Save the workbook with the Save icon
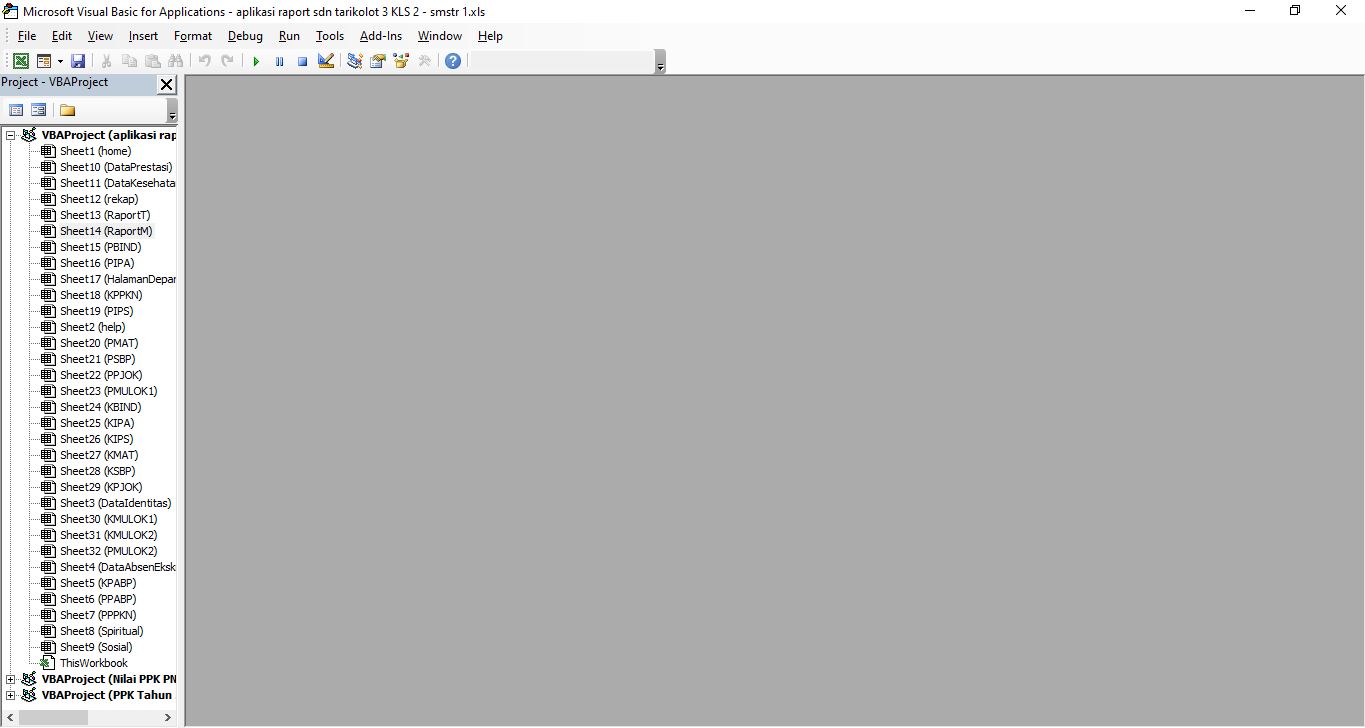 point(78,61)
